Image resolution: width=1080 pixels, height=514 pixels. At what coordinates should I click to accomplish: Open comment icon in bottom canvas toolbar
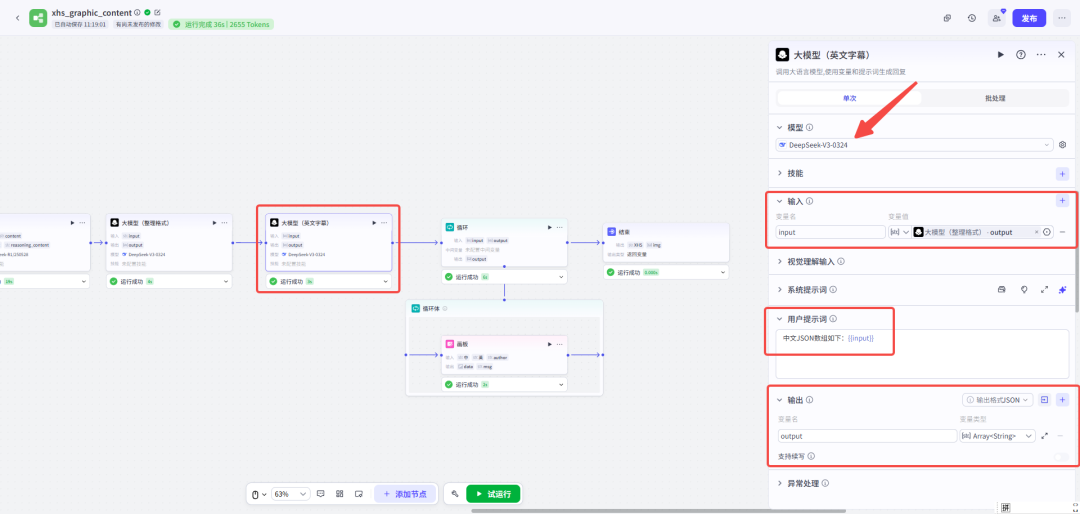pos(320,494)
